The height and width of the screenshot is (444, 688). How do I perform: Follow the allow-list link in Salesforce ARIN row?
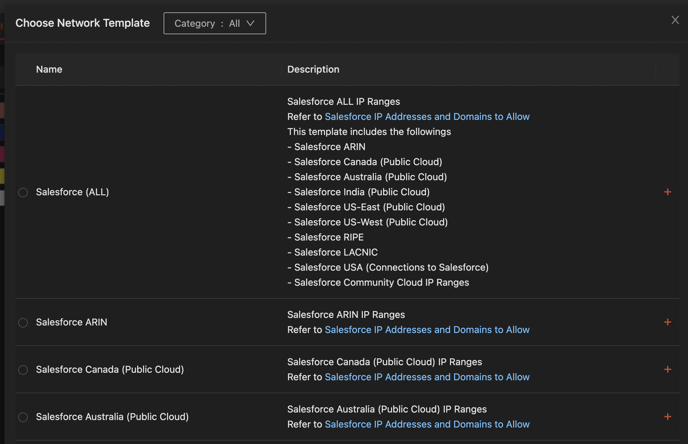[427, 330]
